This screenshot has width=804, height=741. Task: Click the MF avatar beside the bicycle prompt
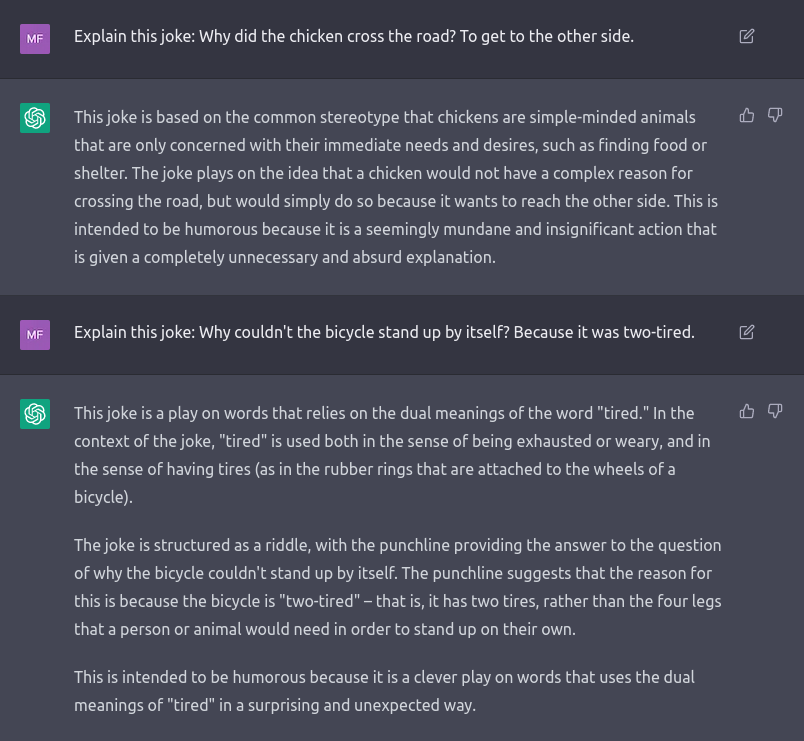tap(35, 335)
